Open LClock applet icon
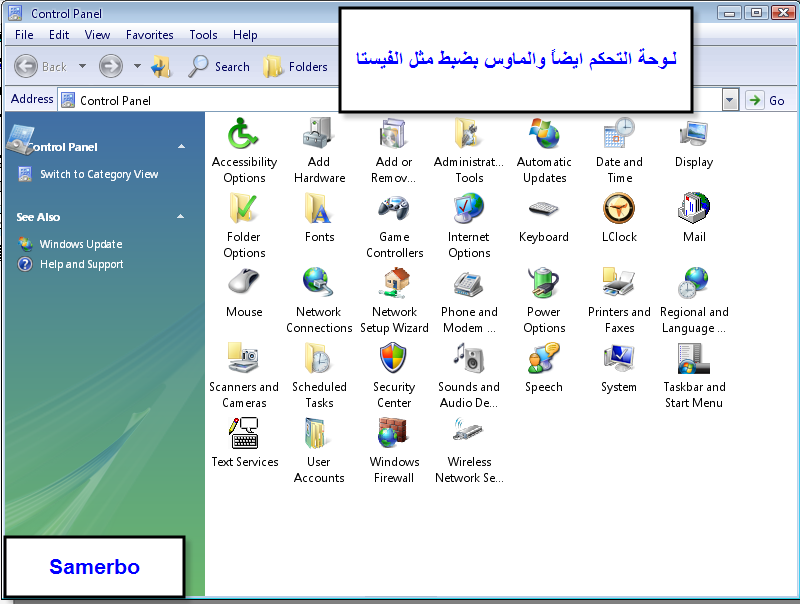 click(619, 209)
